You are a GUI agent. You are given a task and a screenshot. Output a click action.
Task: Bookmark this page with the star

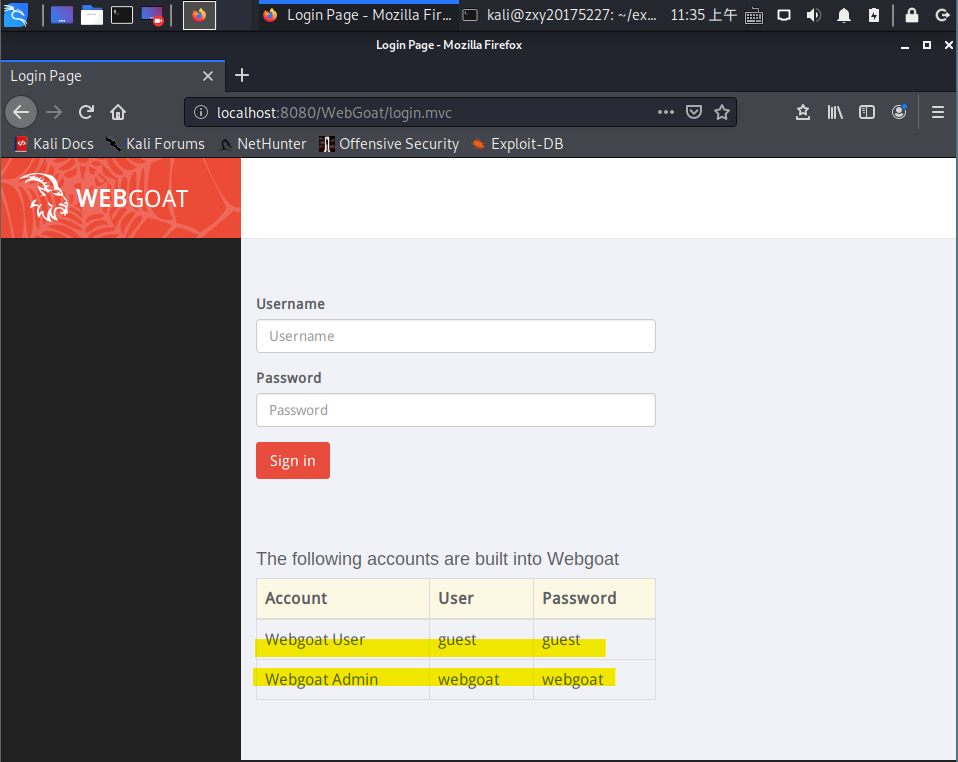722,112
